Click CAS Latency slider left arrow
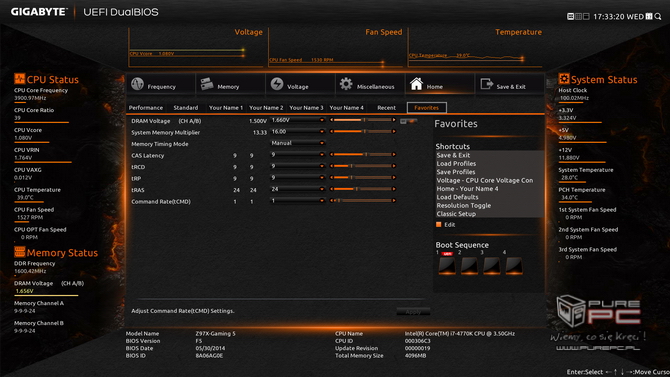This screenshot has width=670, height=377. [x=332, y=155]
